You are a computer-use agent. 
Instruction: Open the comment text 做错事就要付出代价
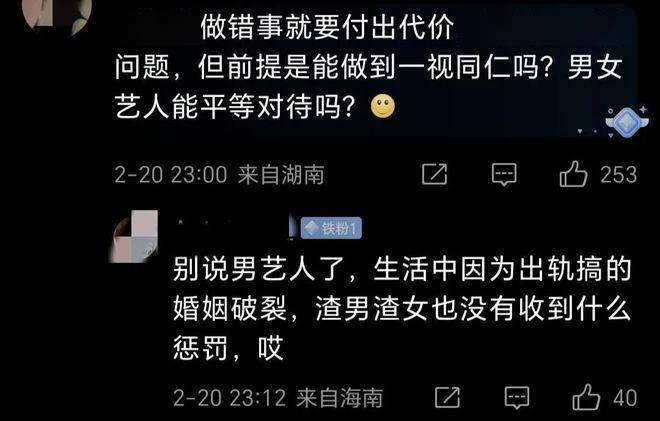327,27
